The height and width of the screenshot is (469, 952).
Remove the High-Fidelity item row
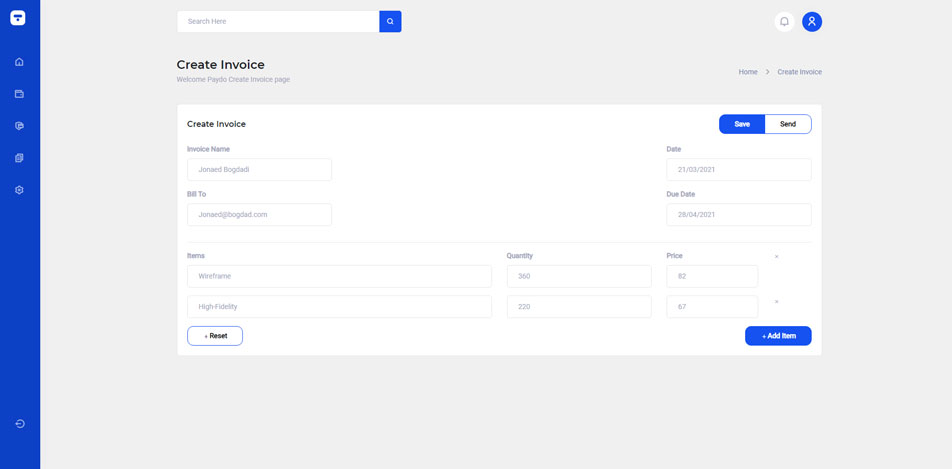pos(776,302)
